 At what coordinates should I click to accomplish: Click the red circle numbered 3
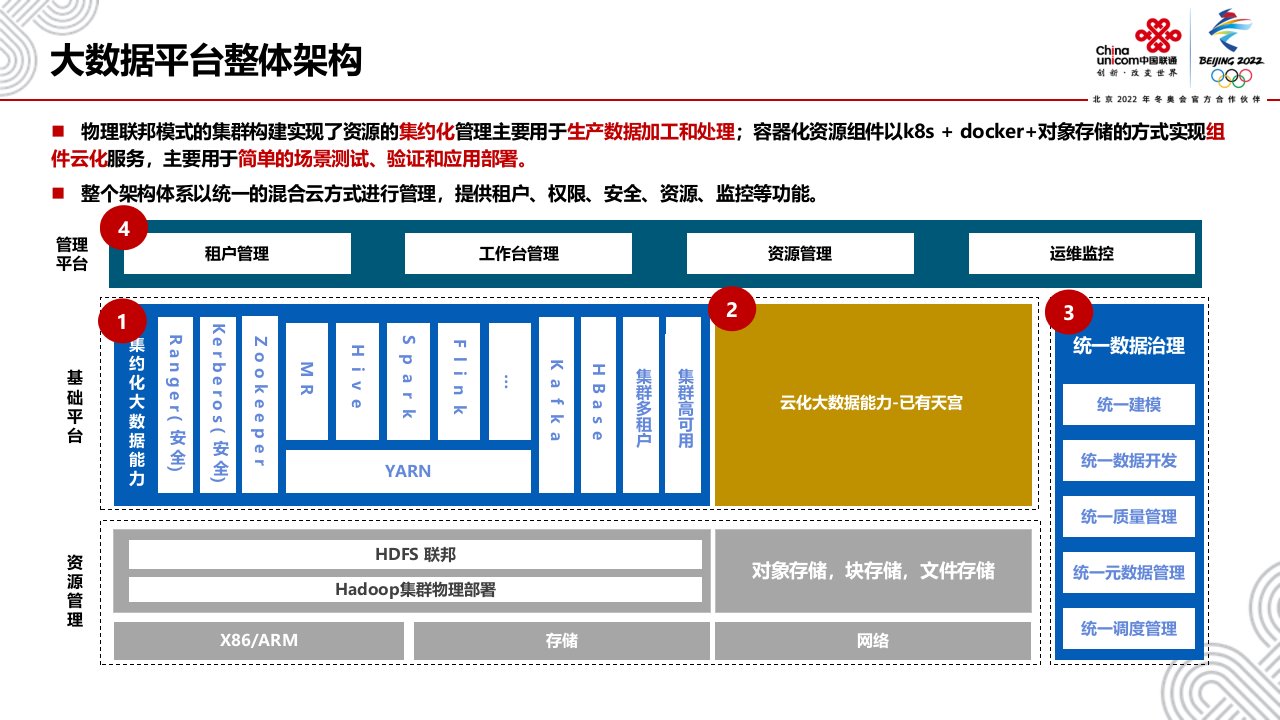pos(1069,314)
